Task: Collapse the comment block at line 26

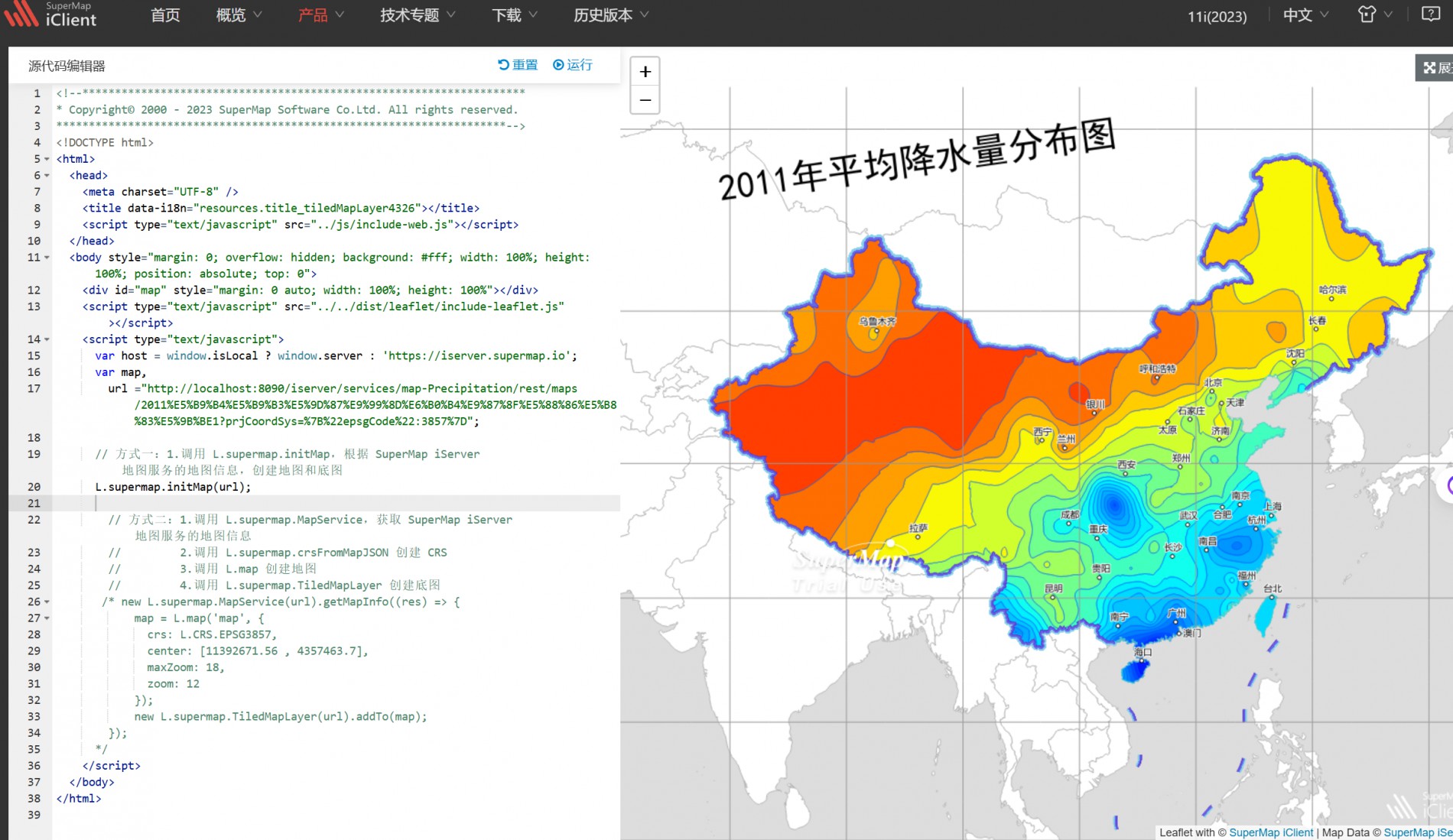Action: [47, 602]
